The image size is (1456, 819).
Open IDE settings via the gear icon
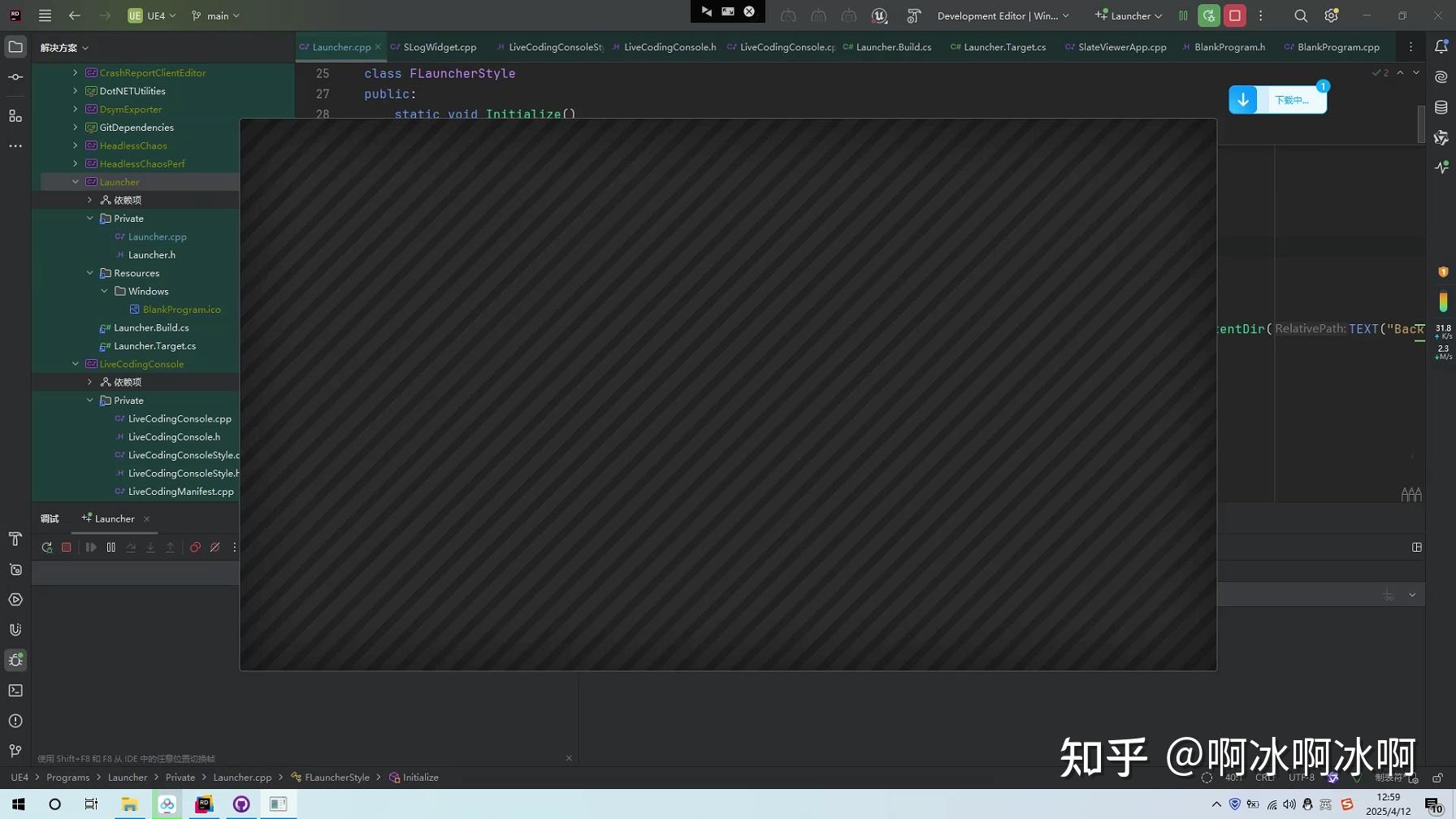point(1330,15)
